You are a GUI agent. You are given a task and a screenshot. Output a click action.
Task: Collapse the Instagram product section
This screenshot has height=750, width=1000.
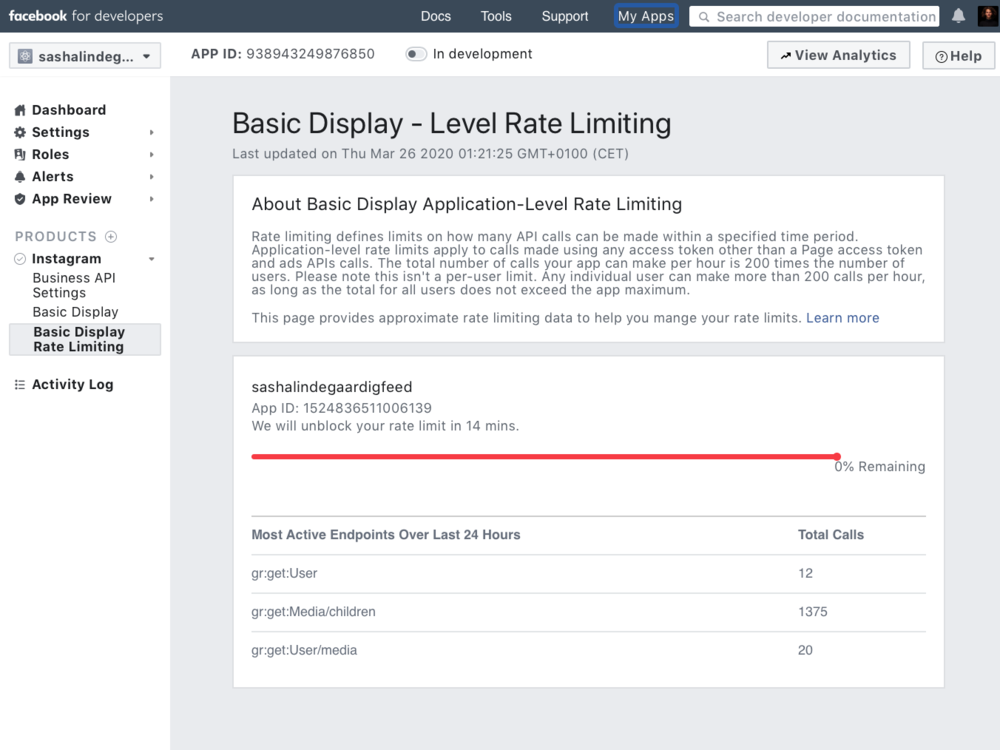[152, 259]
